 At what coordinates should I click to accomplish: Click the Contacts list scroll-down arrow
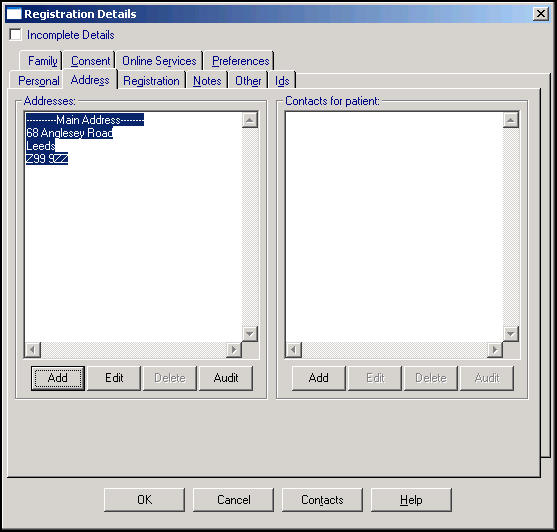click(x=511, y=333)
